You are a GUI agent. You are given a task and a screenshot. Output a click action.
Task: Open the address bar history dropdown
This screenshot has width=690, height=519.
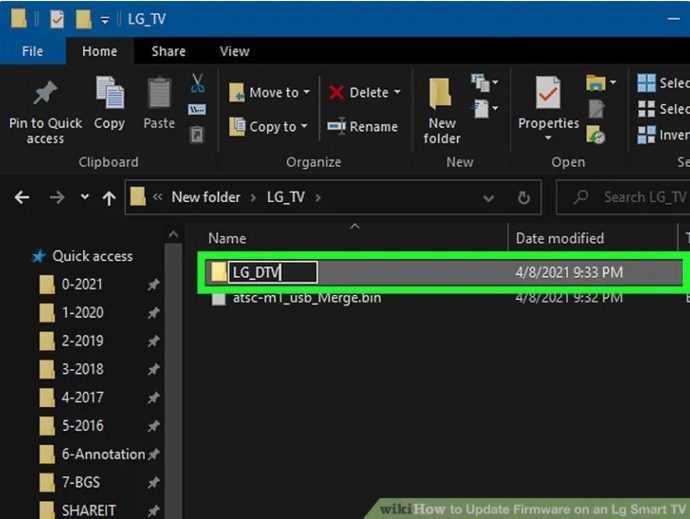tap(488, 198)
